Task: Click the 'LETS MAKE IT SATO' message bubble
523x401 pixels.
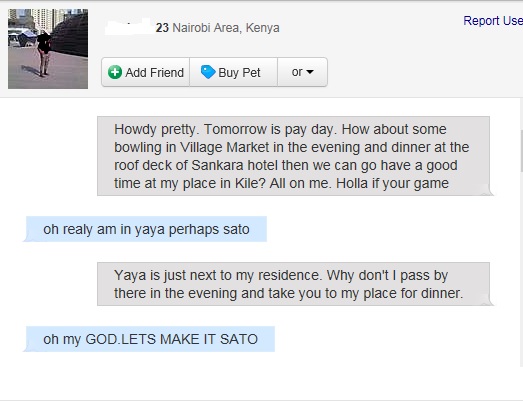Action: coord(150,339)
